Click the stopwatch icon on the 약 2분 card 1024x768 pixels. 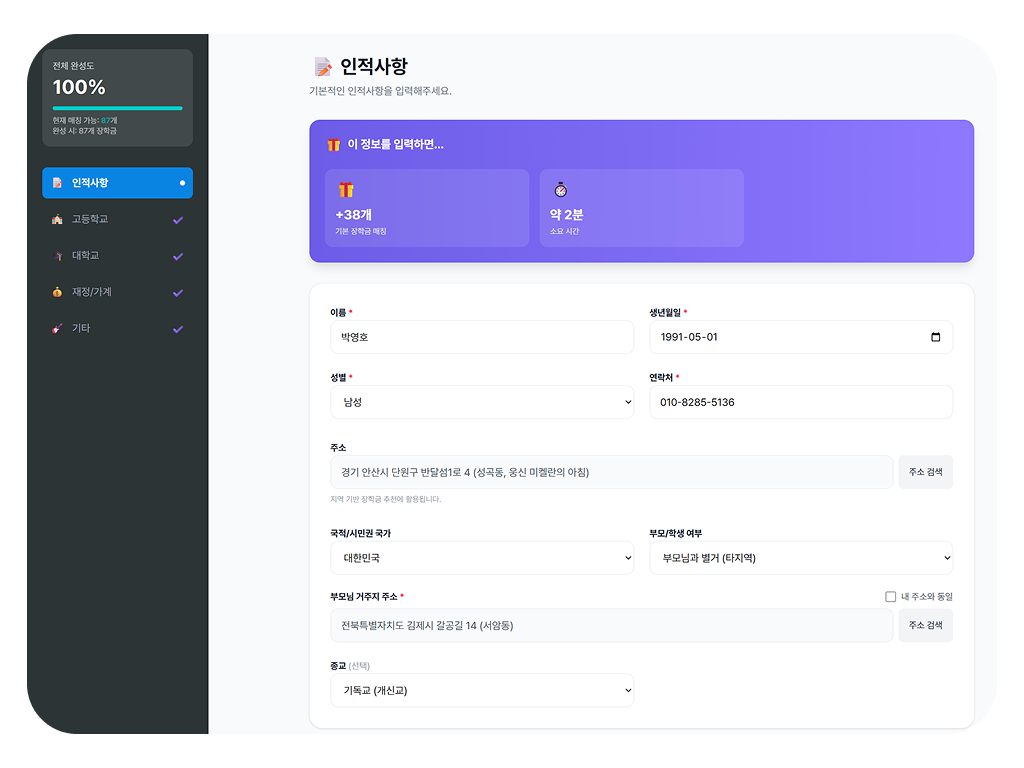click(560, 186)
